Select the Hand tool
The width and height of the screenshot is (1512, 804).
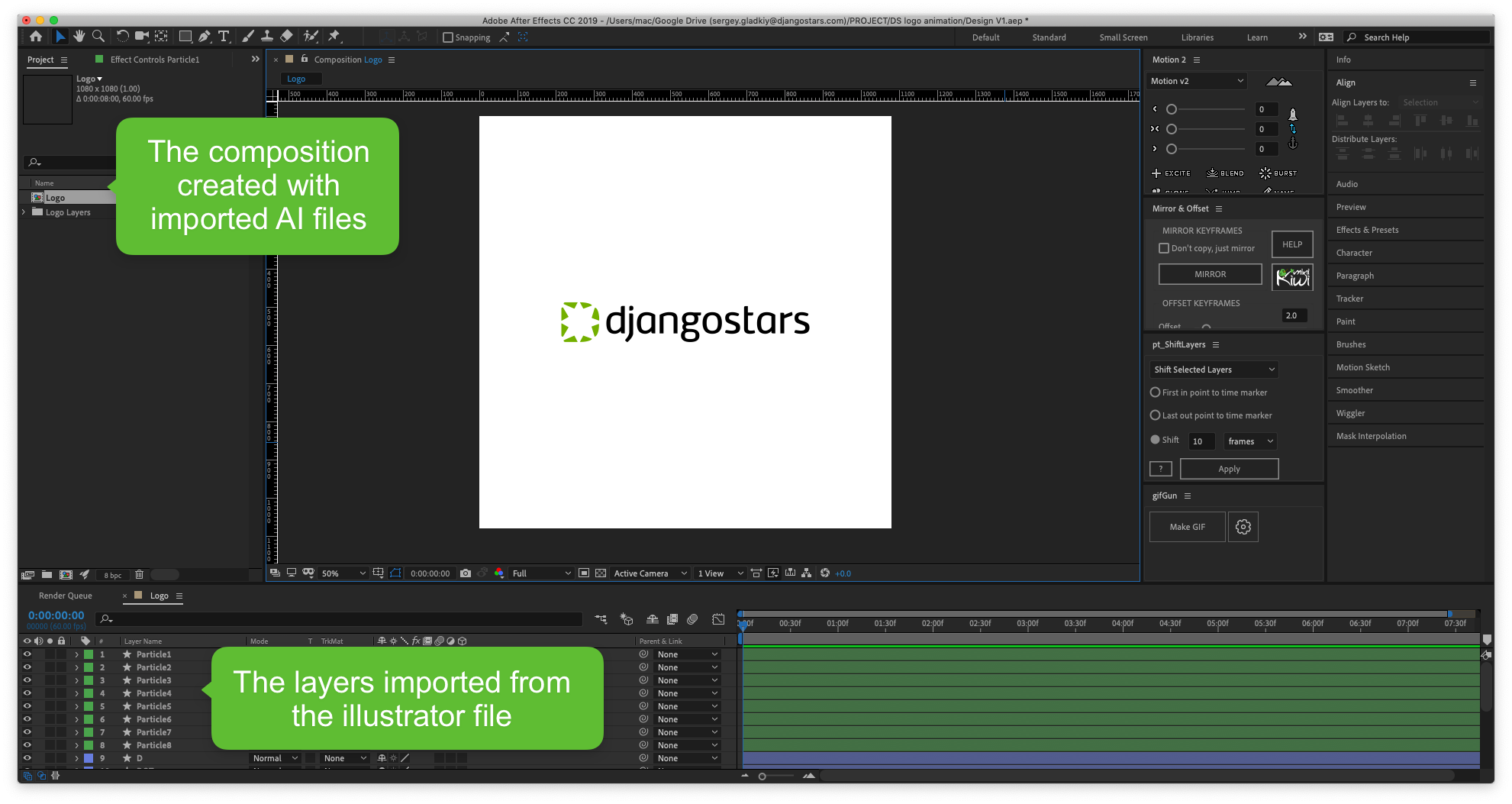[79, 36]
